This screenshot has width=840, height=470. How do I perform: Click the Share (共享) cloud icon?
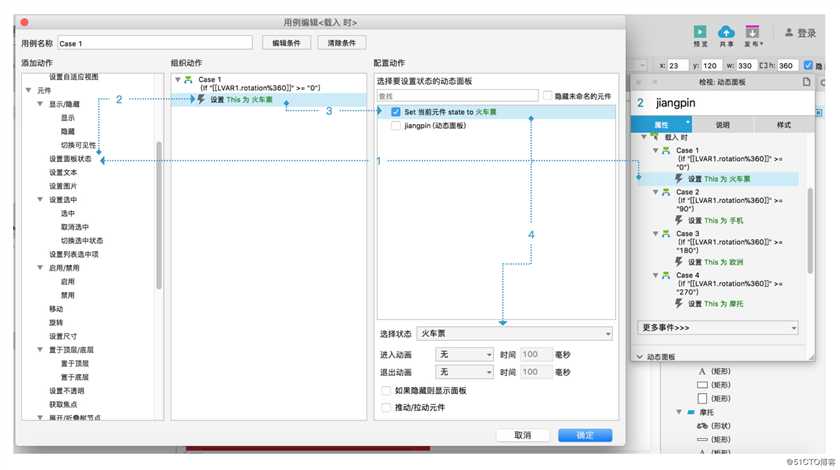726,32
